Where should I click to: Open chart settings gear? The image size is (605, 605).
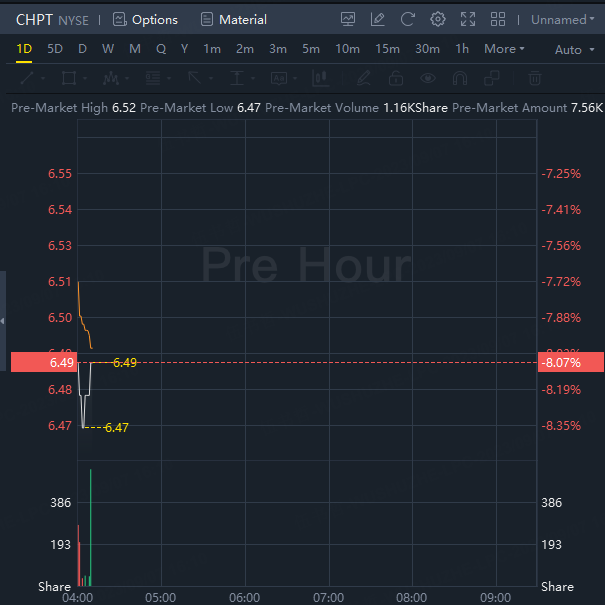pyautogui.click(x=437, y=19)
